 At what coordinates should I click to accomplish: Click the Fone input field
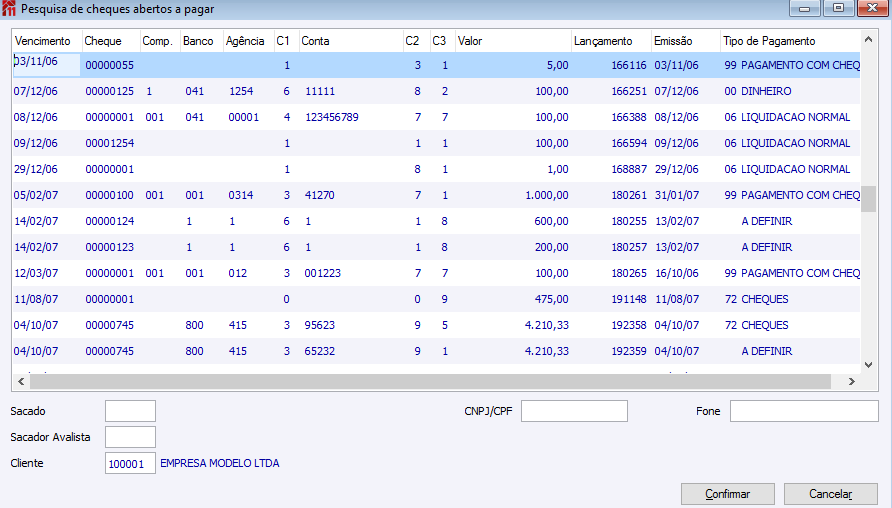pyautogui.click(x=804, y=411)
